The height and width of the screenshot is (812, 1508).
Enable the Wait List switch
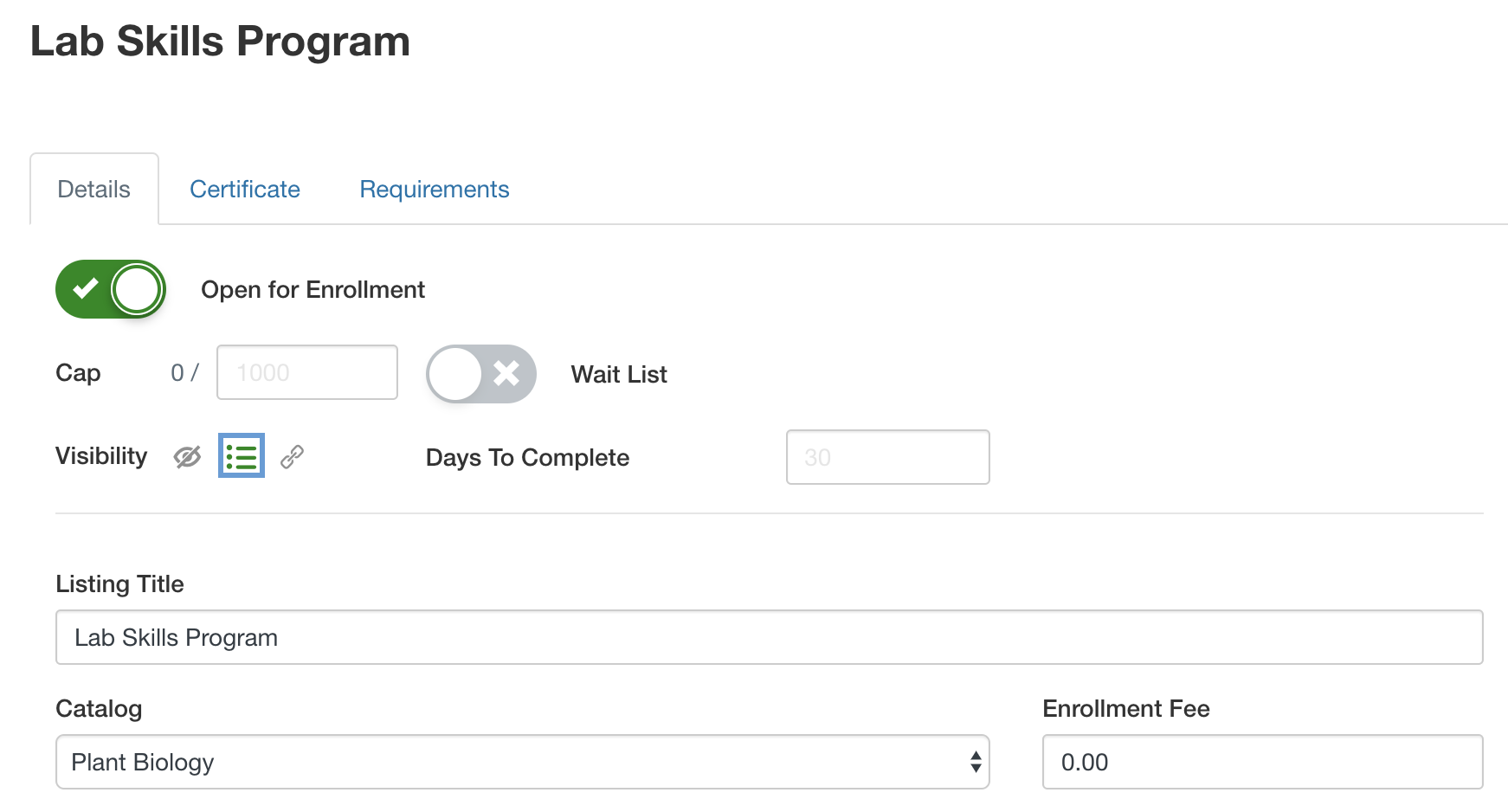[481, 374]
